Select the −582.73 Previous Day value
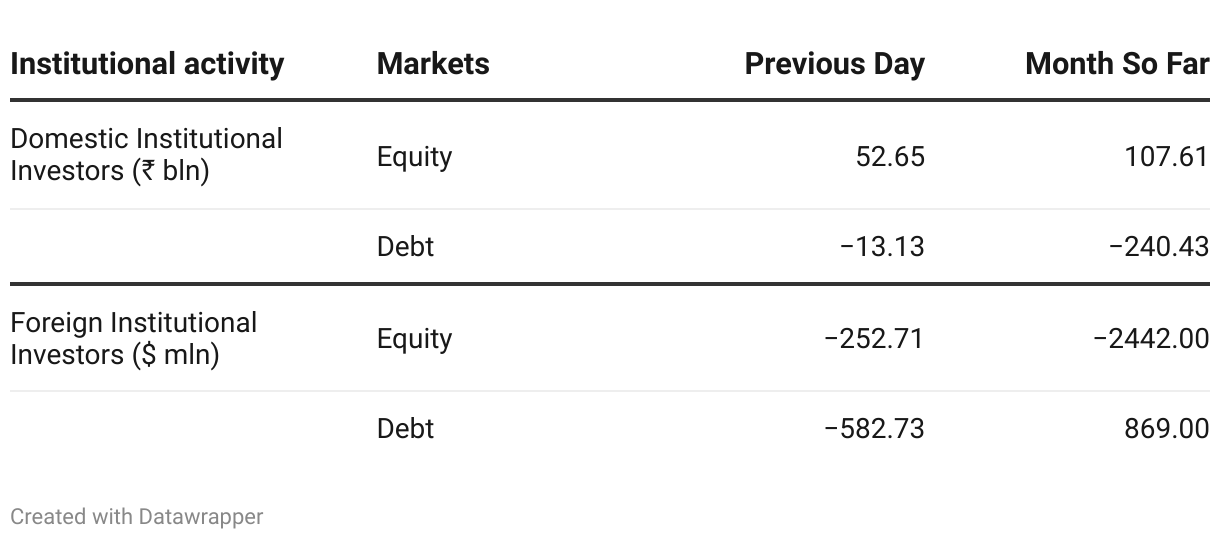The width and height of the screenshot is (1220, 540). pyautogui.click(x=874, y=428)
